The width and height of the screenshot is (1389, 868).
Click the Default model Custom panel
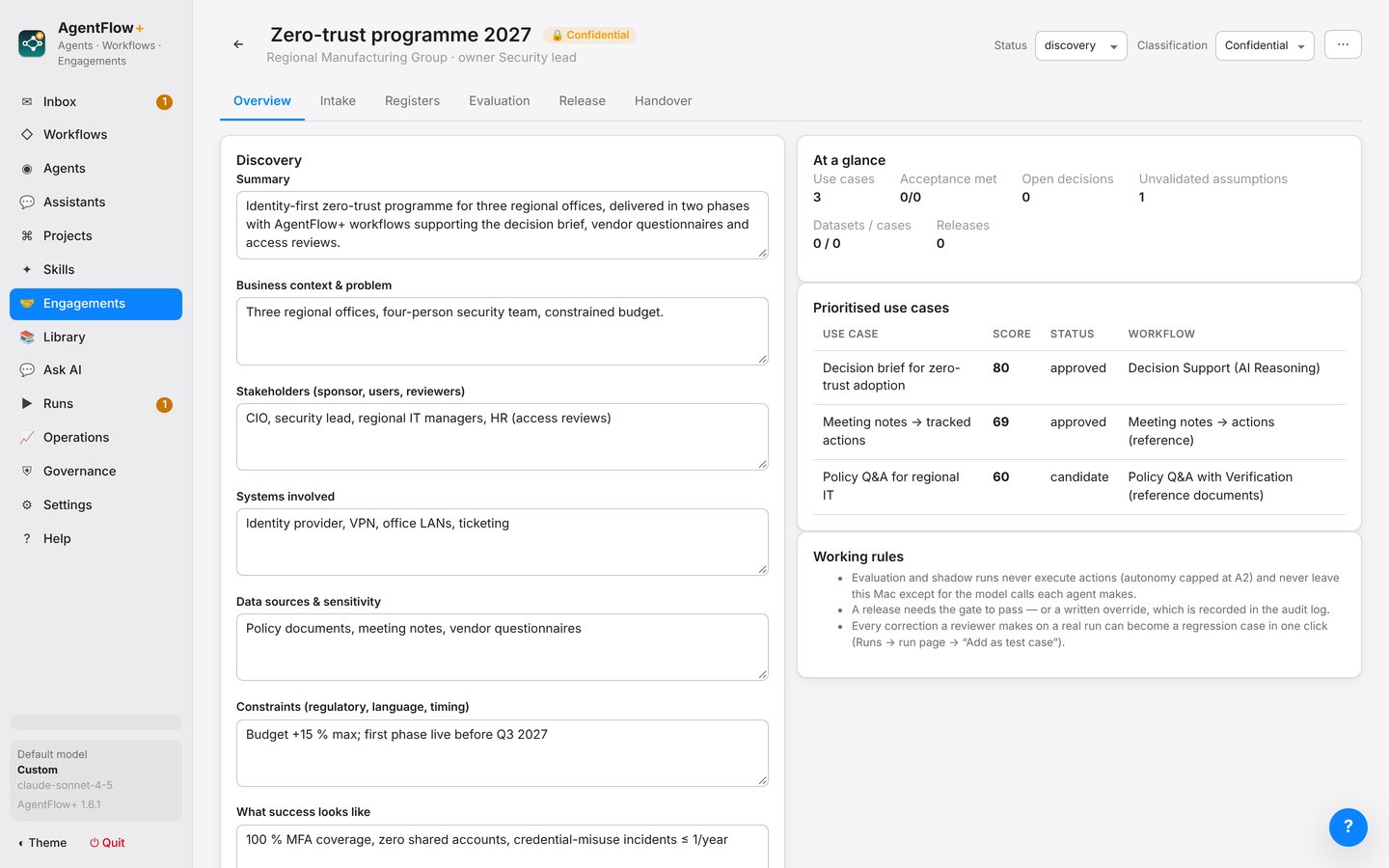[95, 780]
